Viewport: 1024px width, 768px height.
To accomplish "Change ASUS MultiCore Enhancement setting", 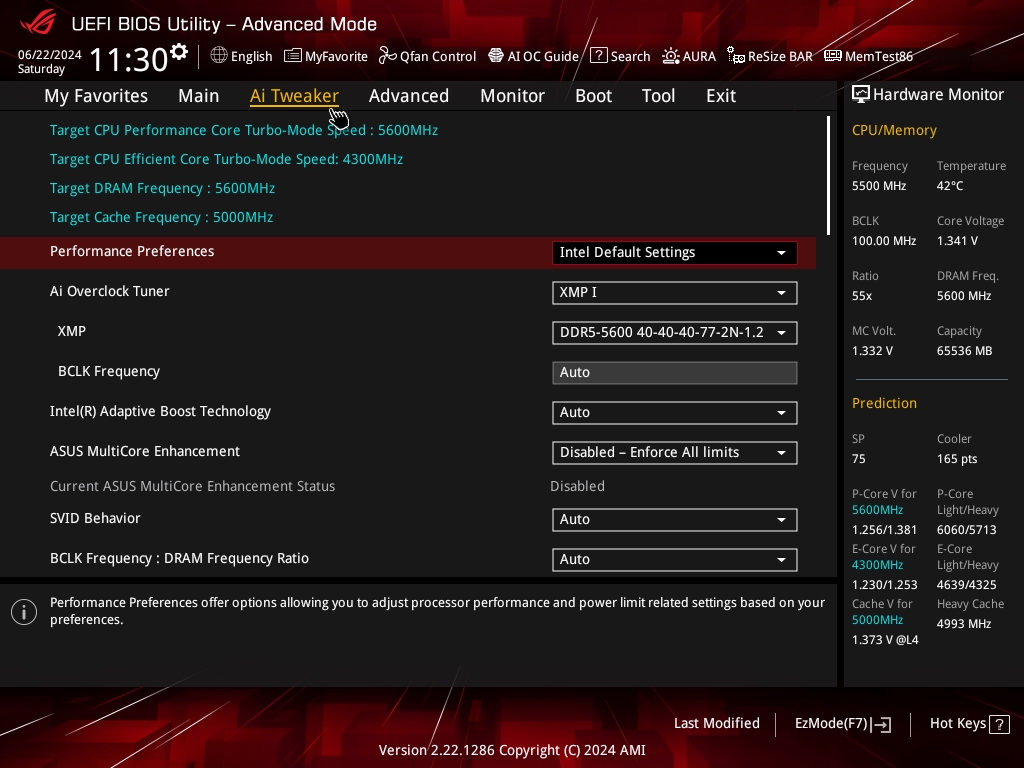I will point(674,452).
